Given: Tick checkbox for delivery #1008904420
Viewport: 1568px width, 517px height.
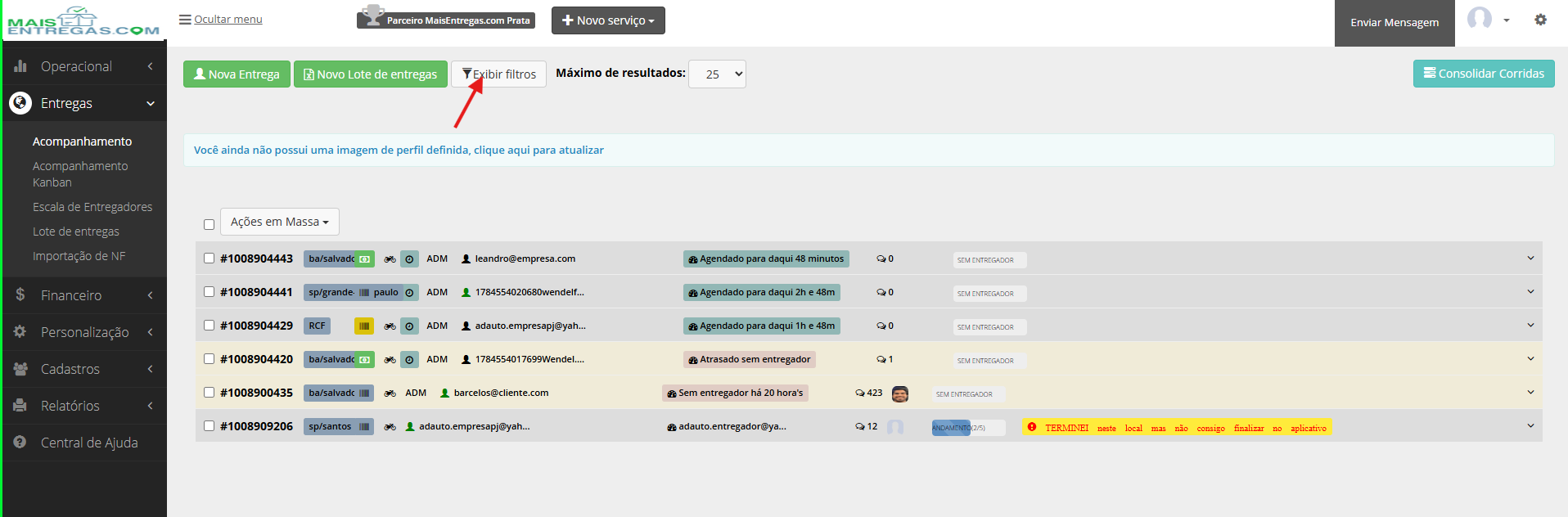Looking at the screenshot, I should pyautogui.click(x=209, y=358).
